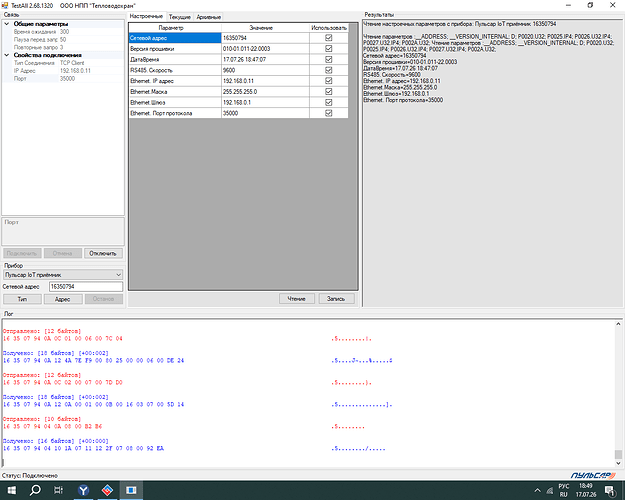Click value cell 010-01.011-22.0003

[265, 49]
